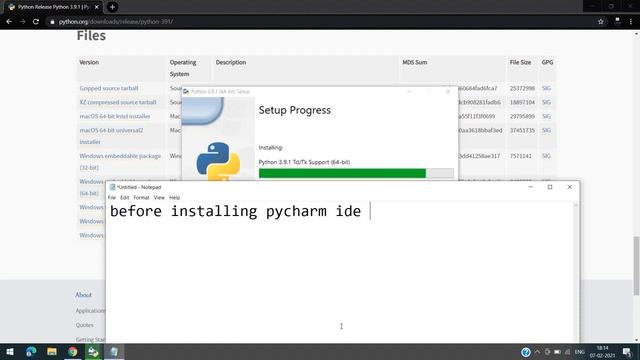Click the Setup Progress heading in installer

click(295, 110)
